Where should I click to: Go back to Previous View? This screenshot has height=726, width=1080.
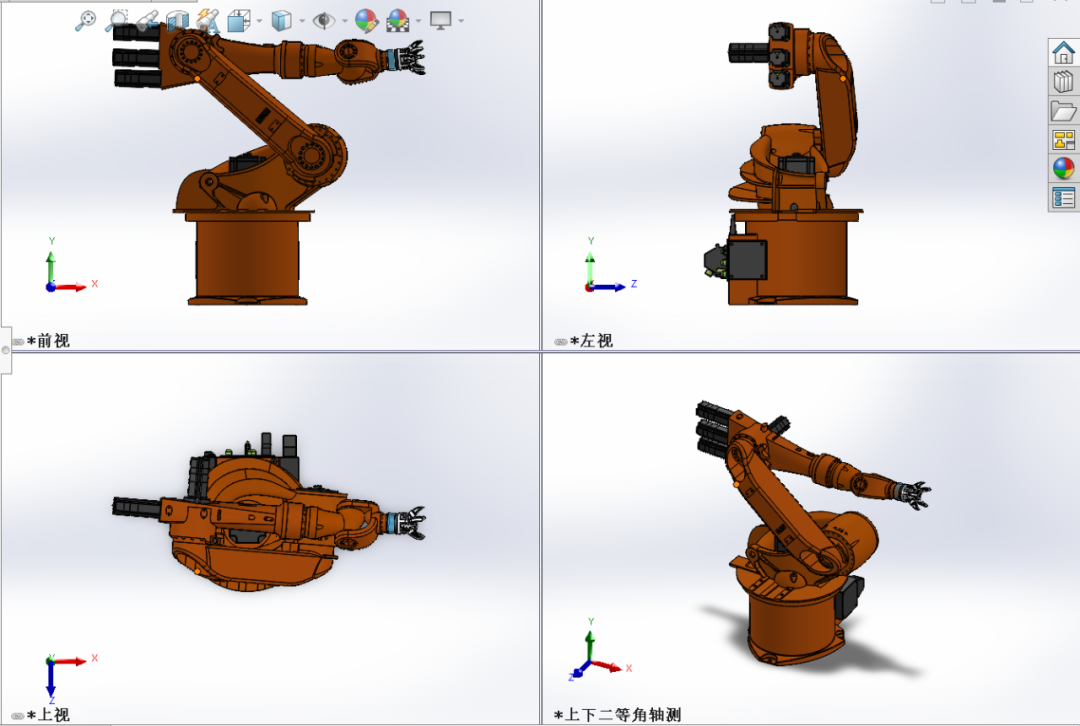[x=147, y=21]
